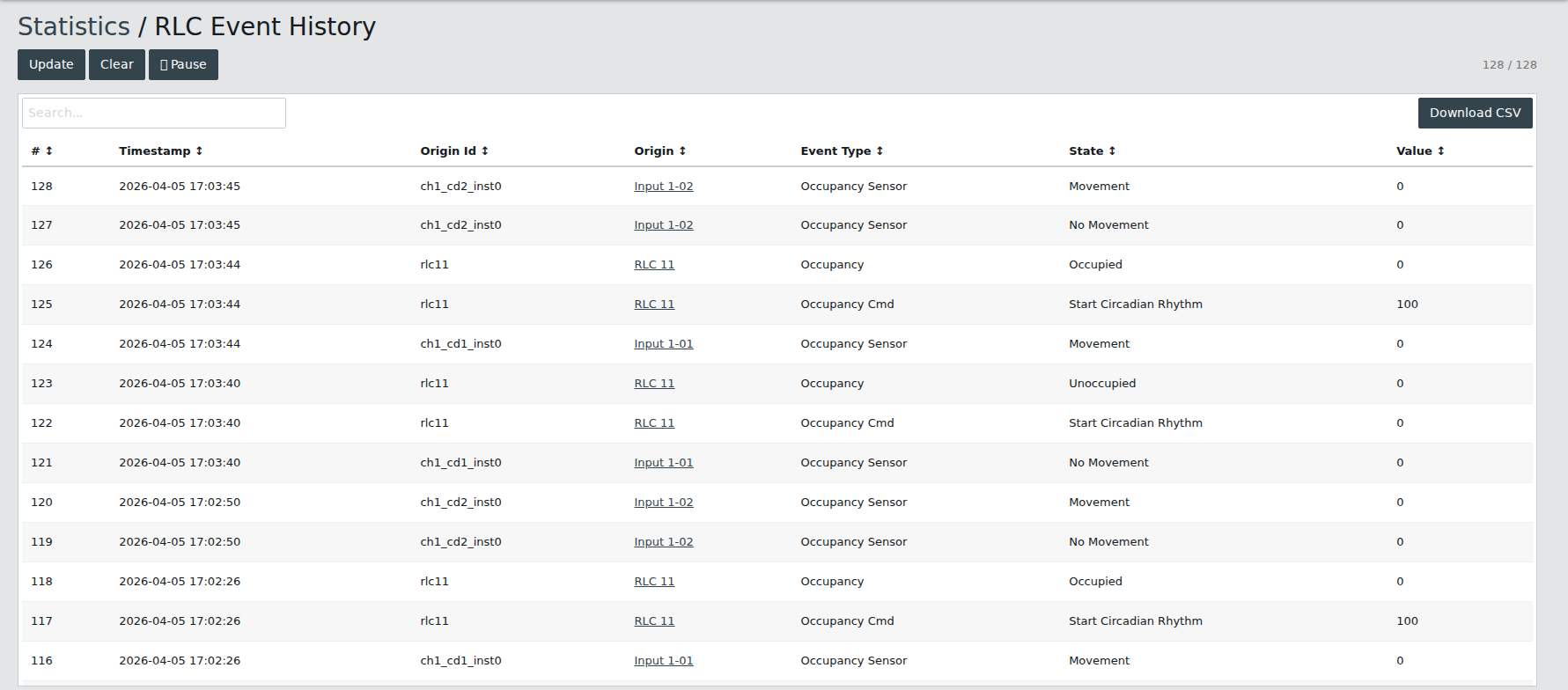
Task: Select row number 123 cell
Action: pos(41,383)
